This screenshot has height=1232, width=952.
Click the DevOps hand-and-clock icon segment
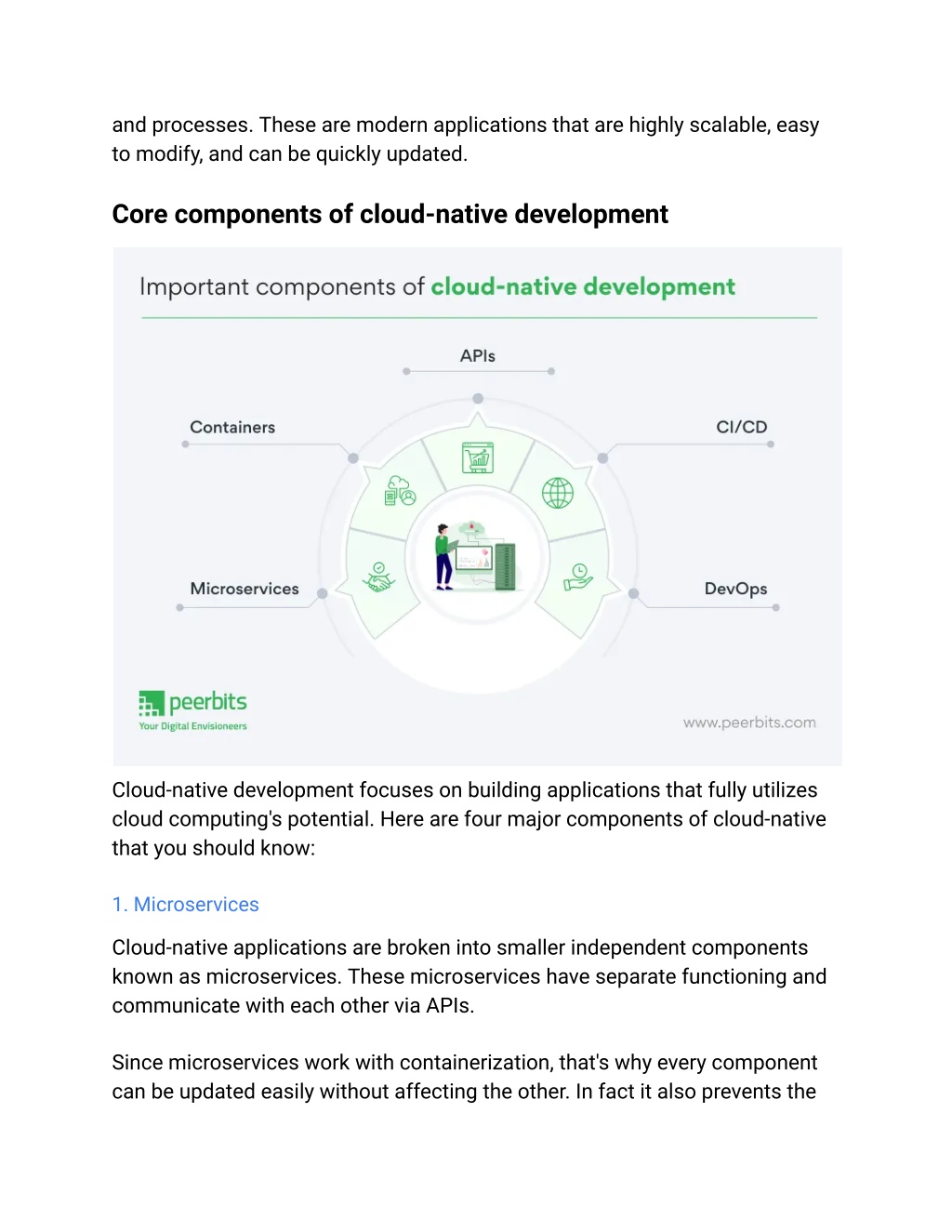578,577
